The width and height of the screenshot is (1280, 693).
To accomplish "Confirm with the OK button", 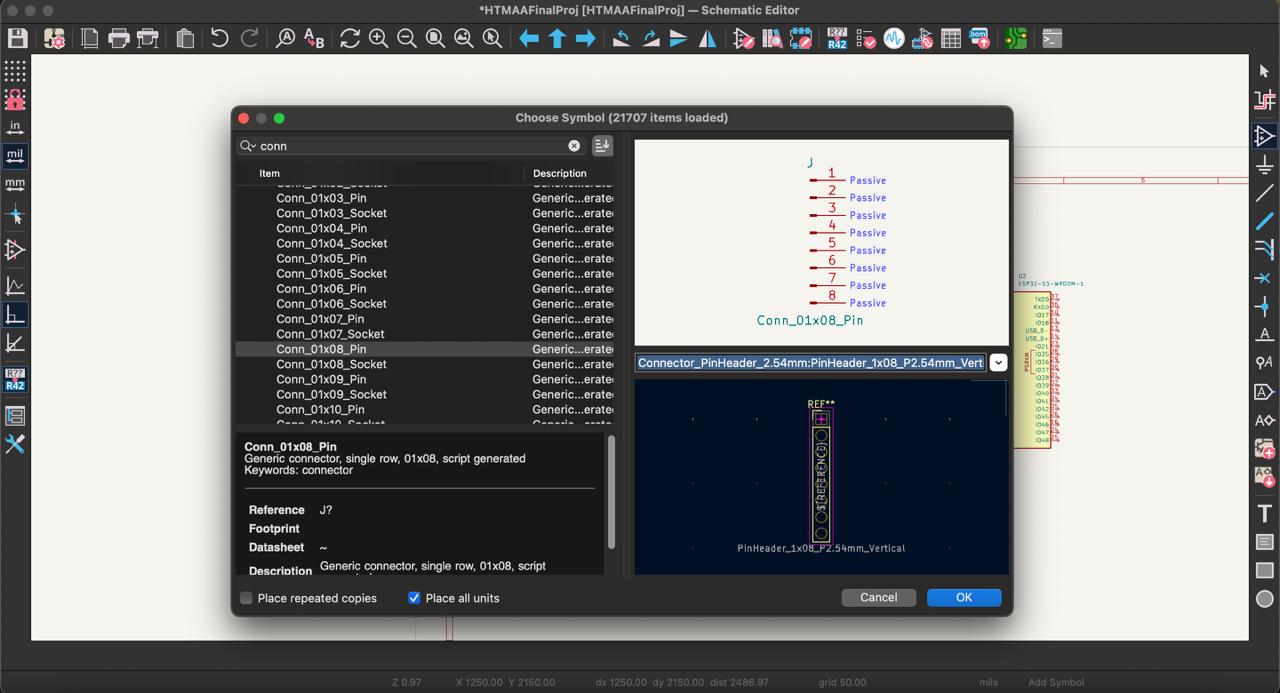I will 963,597.
